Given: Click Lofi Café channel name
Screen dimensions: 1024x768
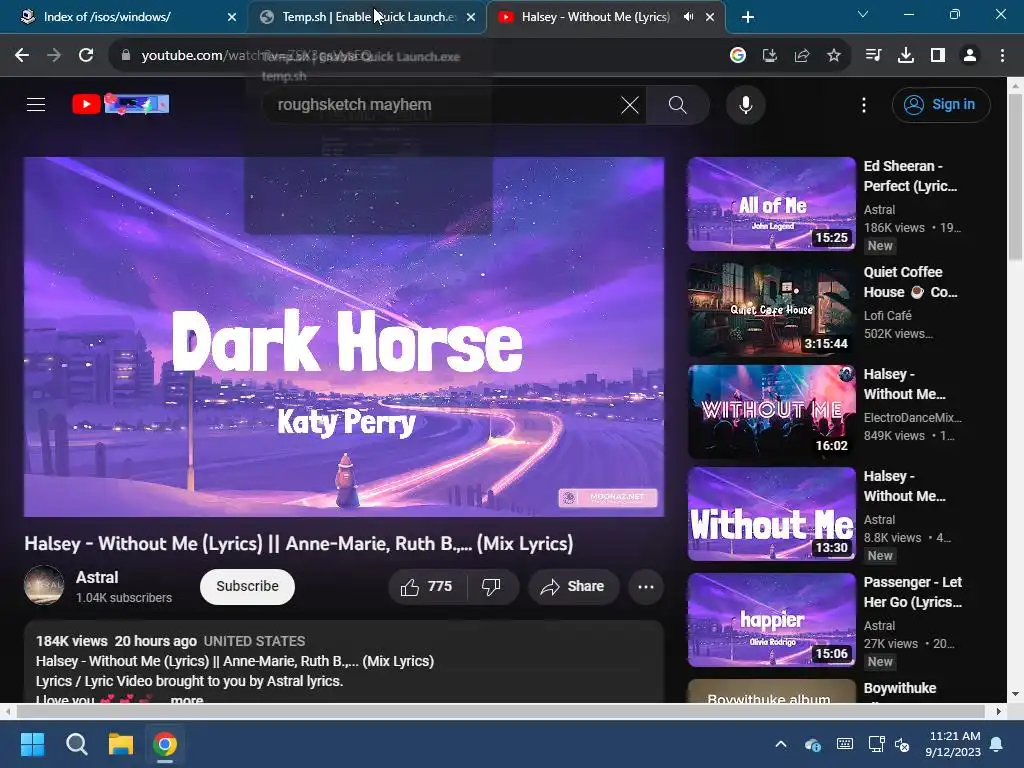Looking at the screenshot, I should (x=887, y=315).
